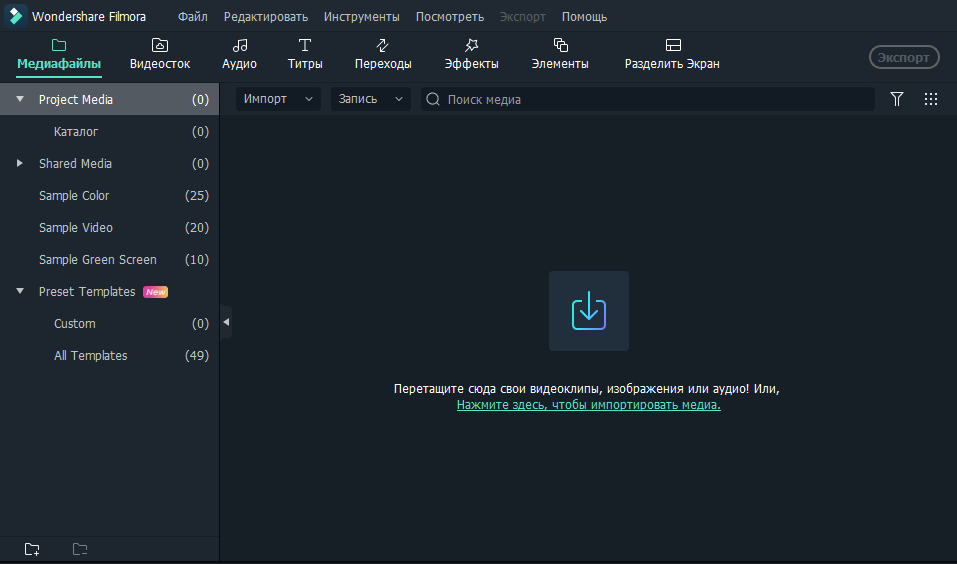Open the media filter funnel icon

click(897, 99)
